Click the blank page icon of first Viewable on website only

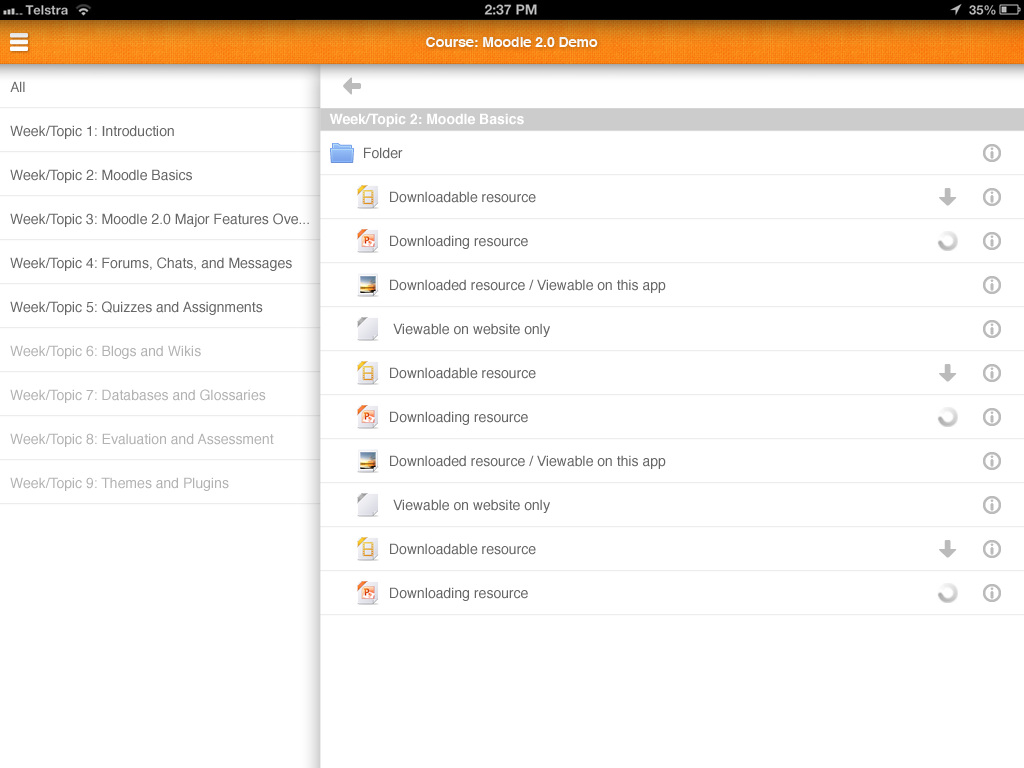tap(368, 329)
